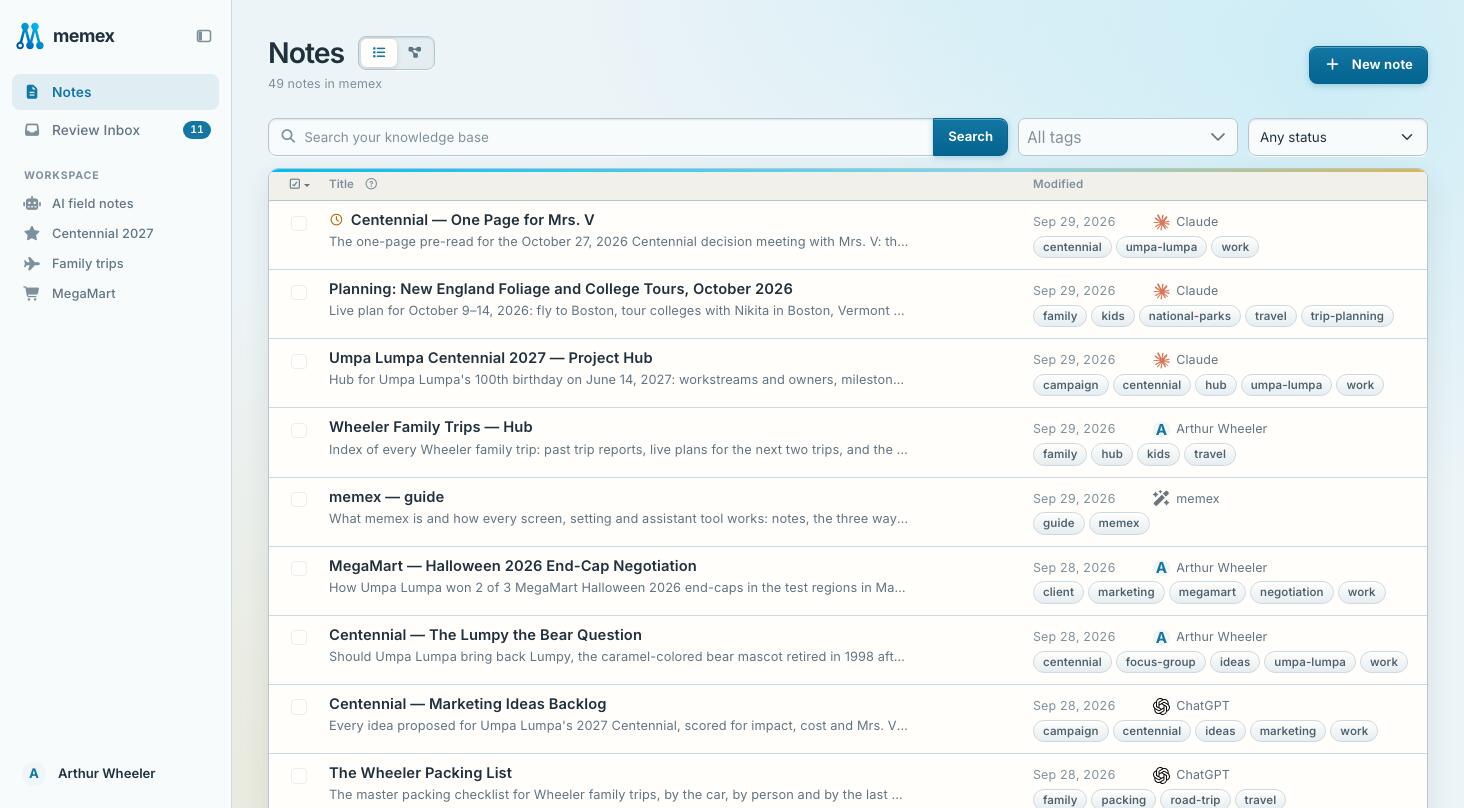Open the Lumpy the Bear Question note
The image size is (1464, 808).
(x=485, y=635)
